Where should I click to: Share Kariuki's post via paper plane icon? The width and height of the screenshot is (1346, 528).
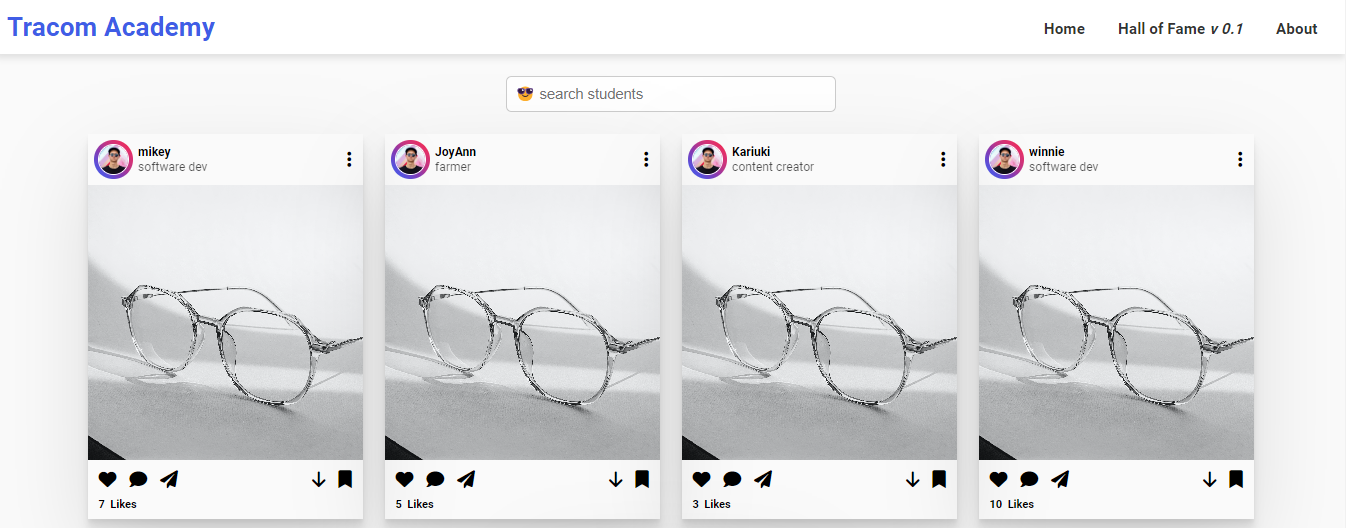(x=763, y=480)
